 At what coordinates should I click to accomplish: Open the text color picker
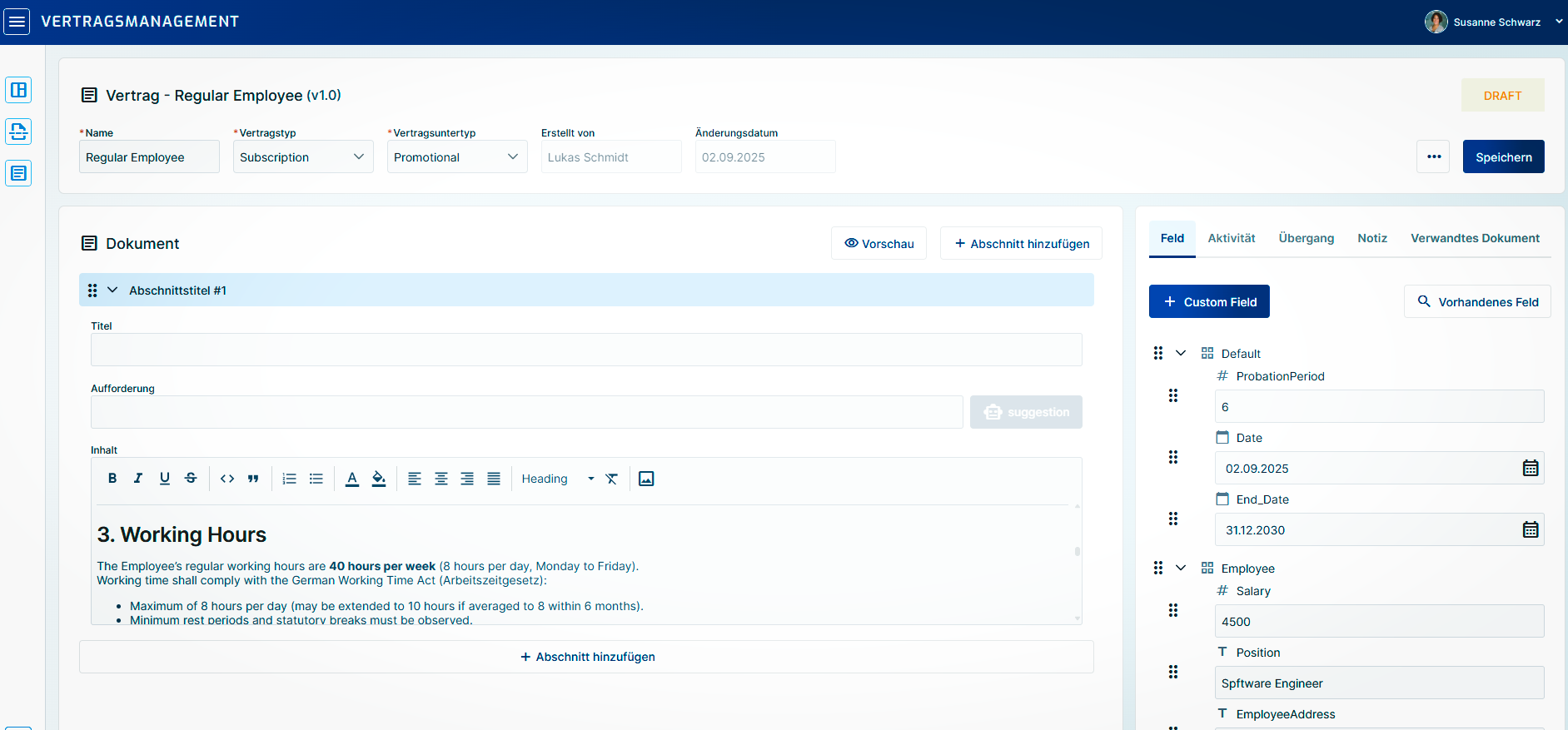352,479
